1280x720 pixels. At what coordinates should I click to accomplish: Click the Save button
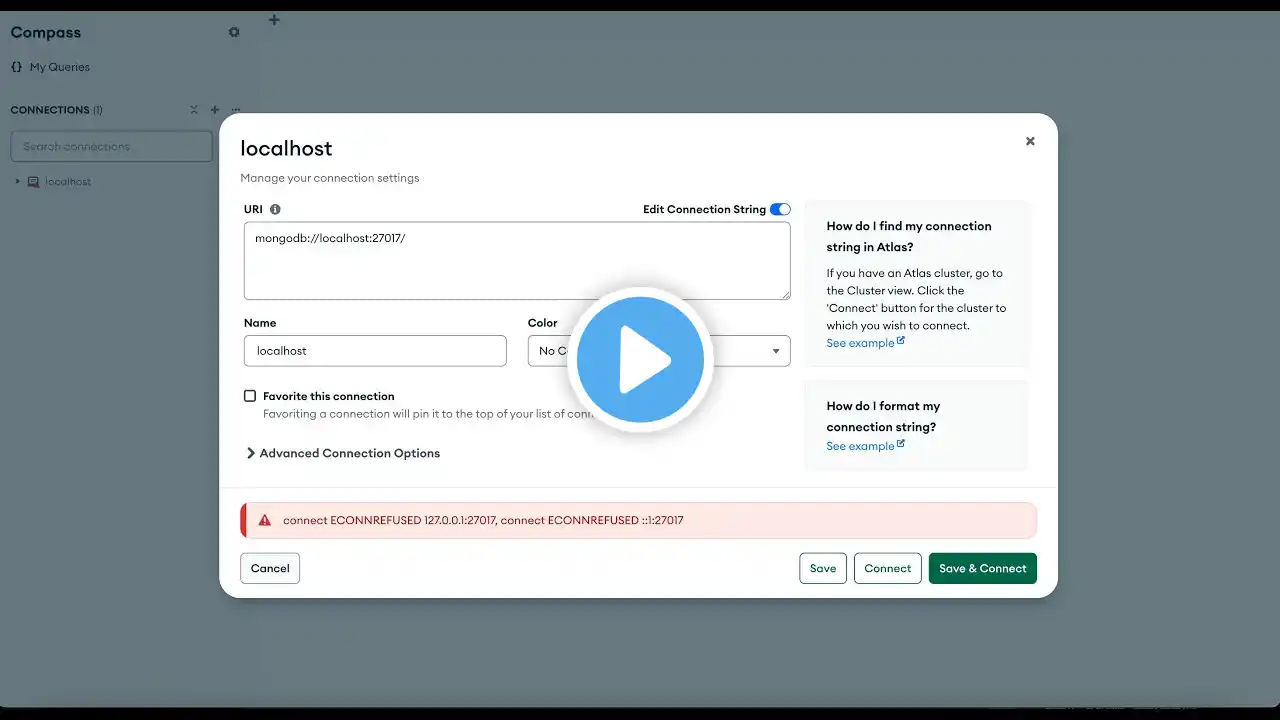click(823, 568)
